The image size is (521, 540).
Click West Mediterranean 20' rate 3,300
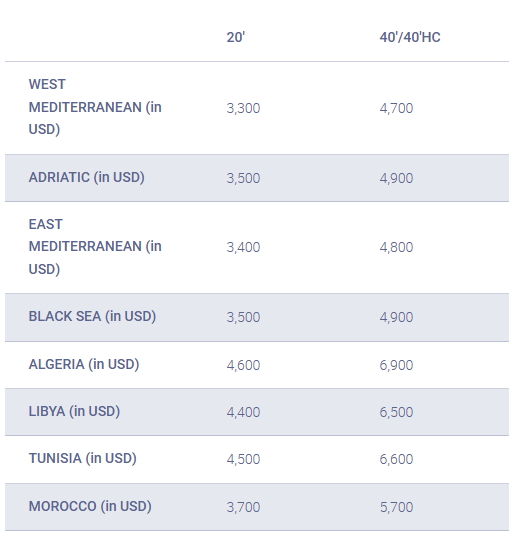243,108
